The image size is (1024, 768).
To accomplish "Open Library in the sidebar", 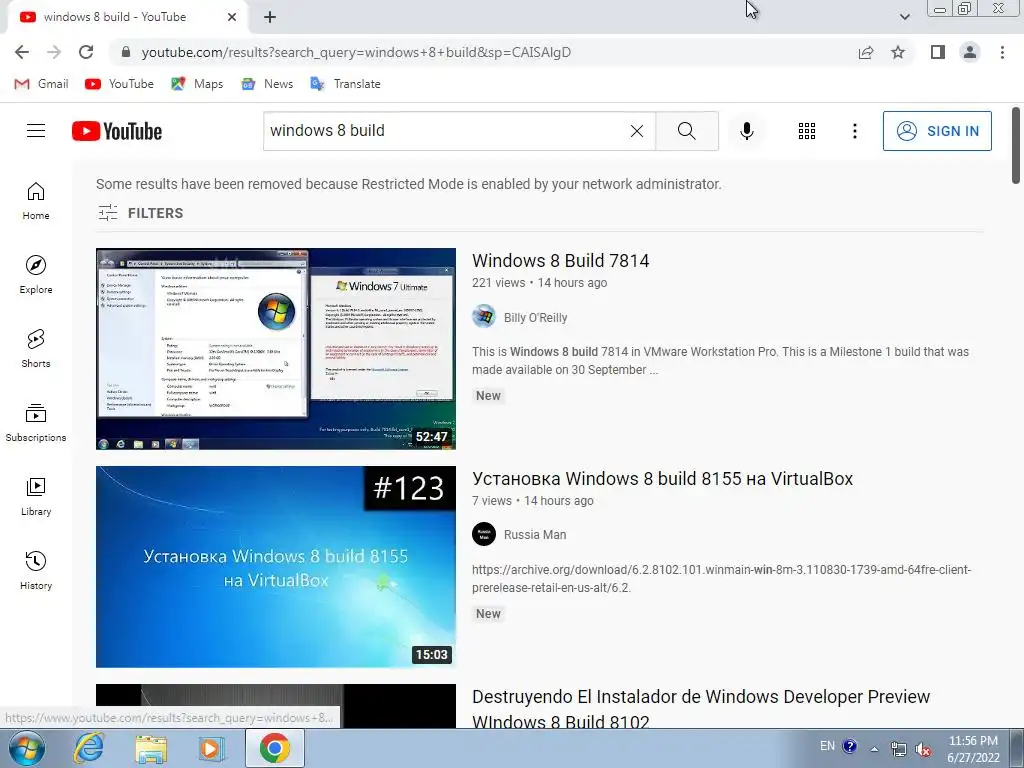I will pyautogui.click(x=36, y=496).
